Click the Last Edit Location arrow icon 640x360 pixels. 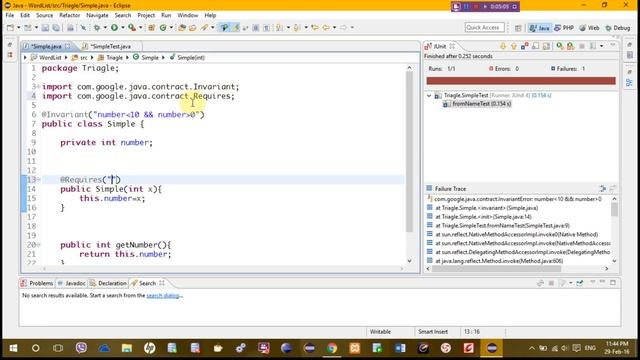pos(315,28)
